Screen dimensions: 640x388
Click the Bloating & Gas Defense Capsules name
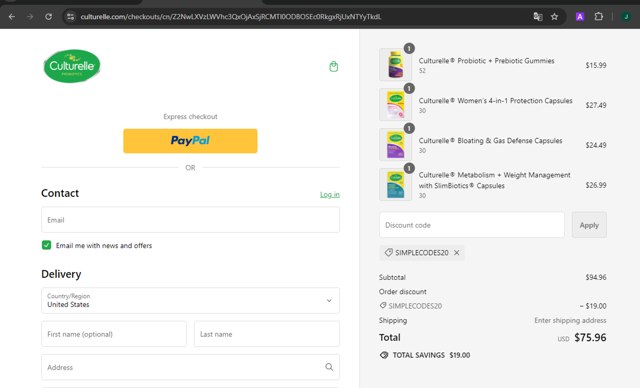click(x=491, y=141)
